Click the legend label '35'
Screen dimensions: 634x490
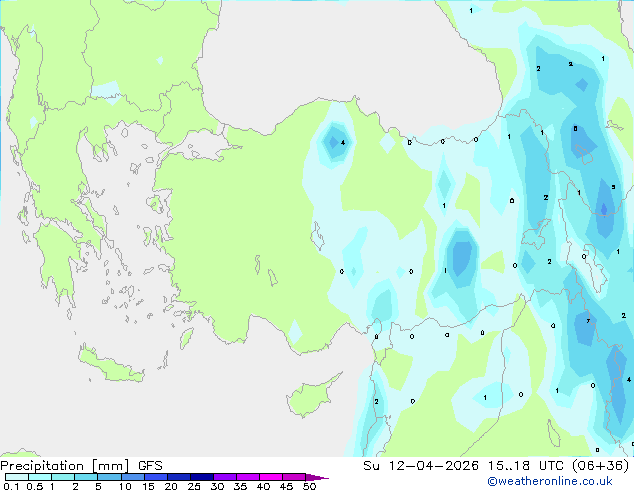tap(240, 486)
